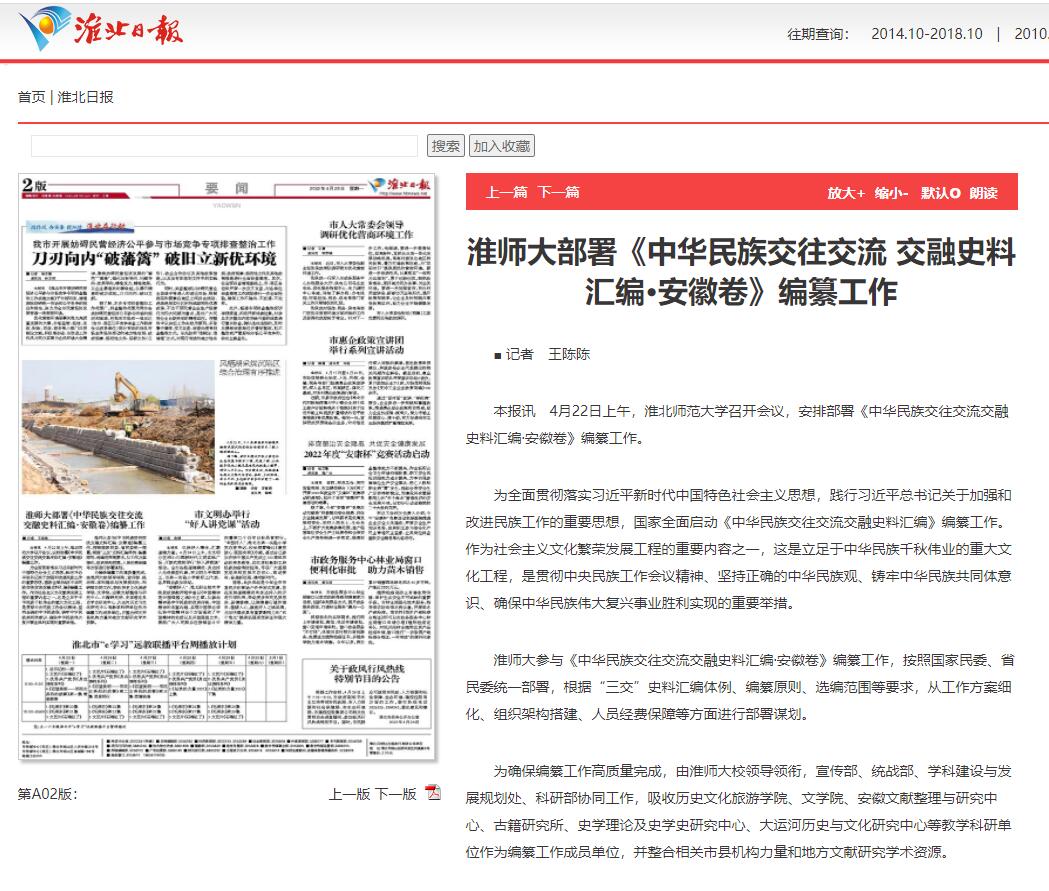Image resolution: width=1049 pixels, height=891 pixels.
Task: Click the 2版 page number on thumbnail
Action: 34,185
